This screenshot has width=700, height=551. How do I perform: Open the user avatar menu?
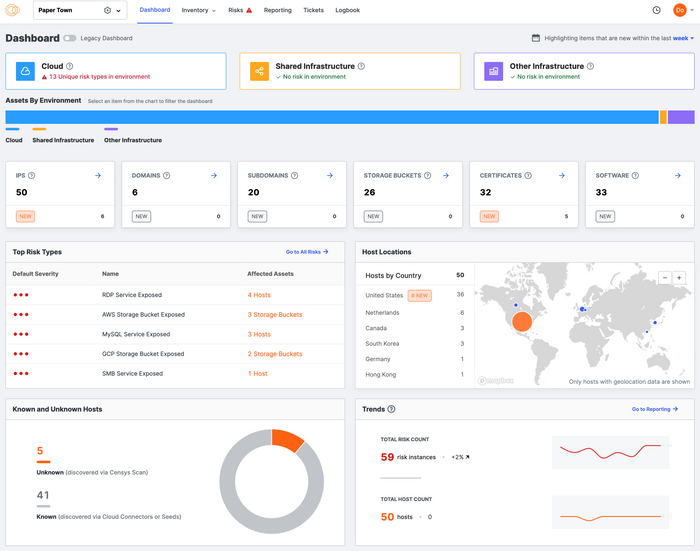pos(680,10)
